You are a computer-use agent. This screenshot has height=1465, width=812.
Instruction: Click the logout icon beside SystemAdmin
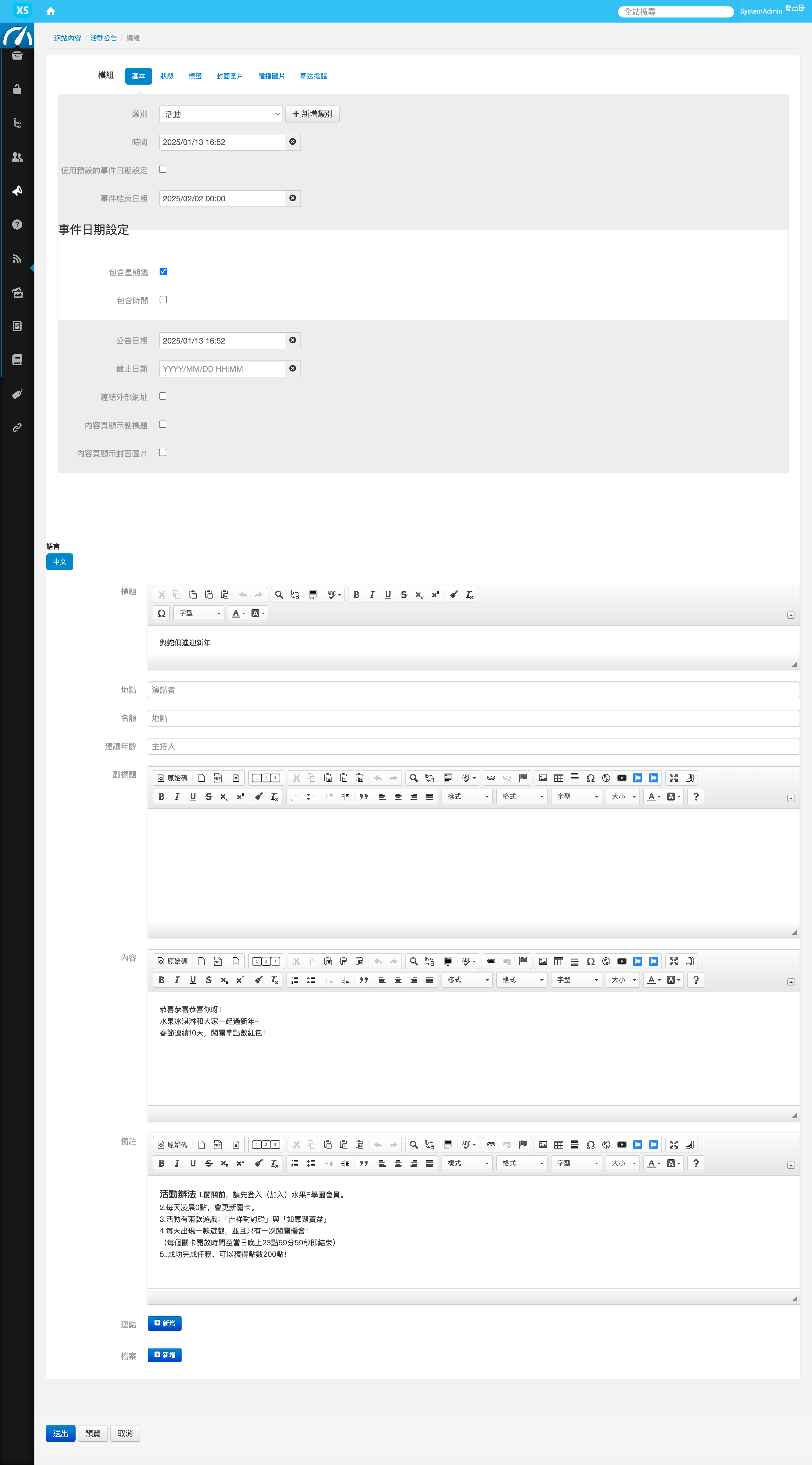[x=801, y=8]
